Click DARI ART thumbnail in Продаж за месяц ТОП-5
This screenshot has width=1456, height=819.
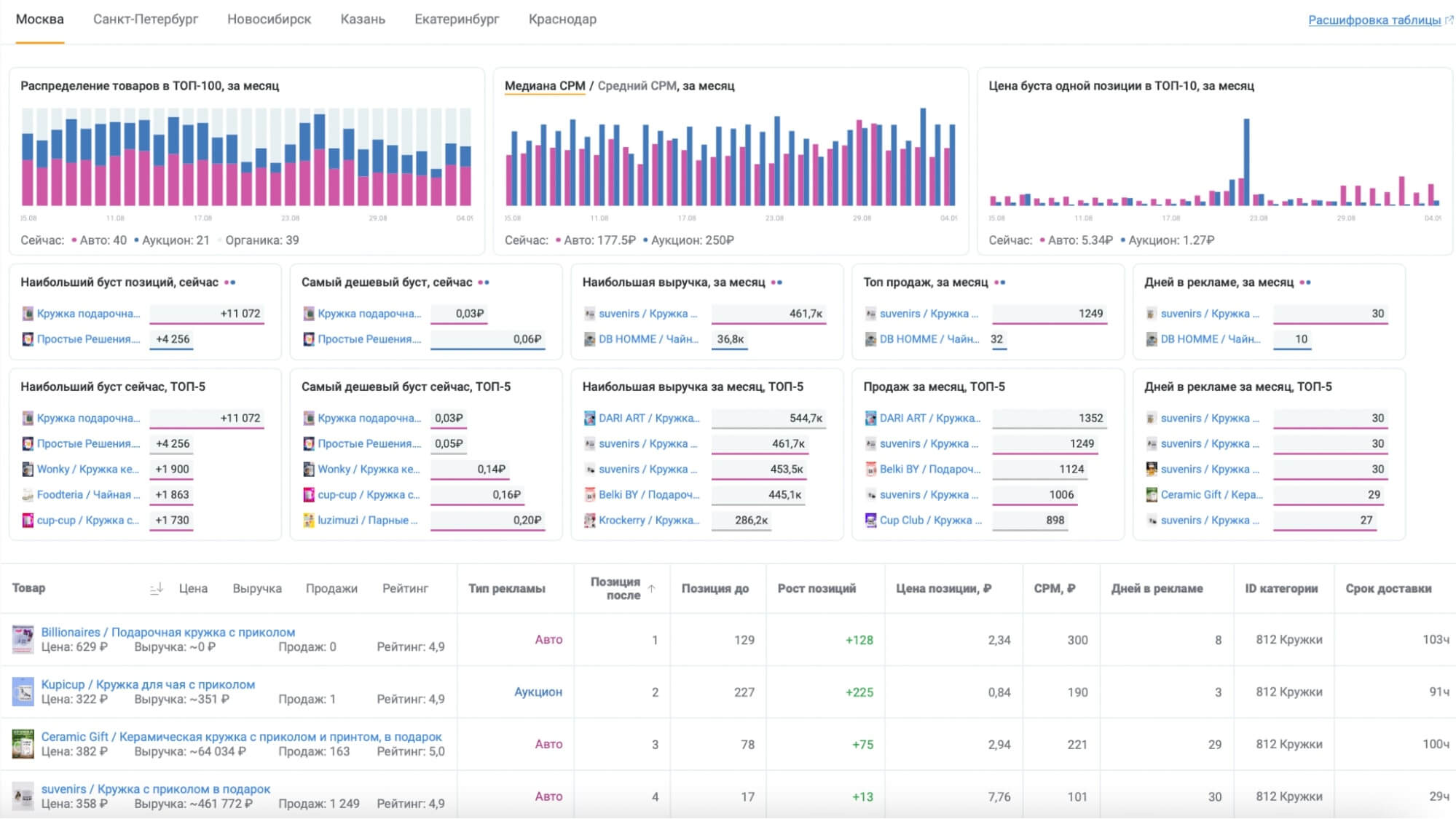point(870,418)
